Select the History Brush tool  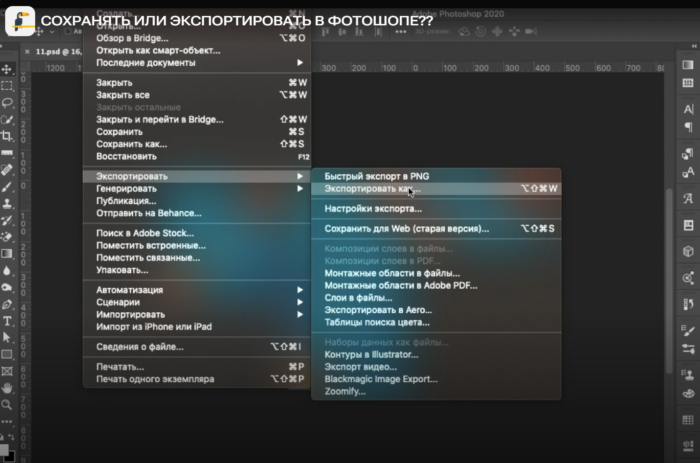click(7, 220)
